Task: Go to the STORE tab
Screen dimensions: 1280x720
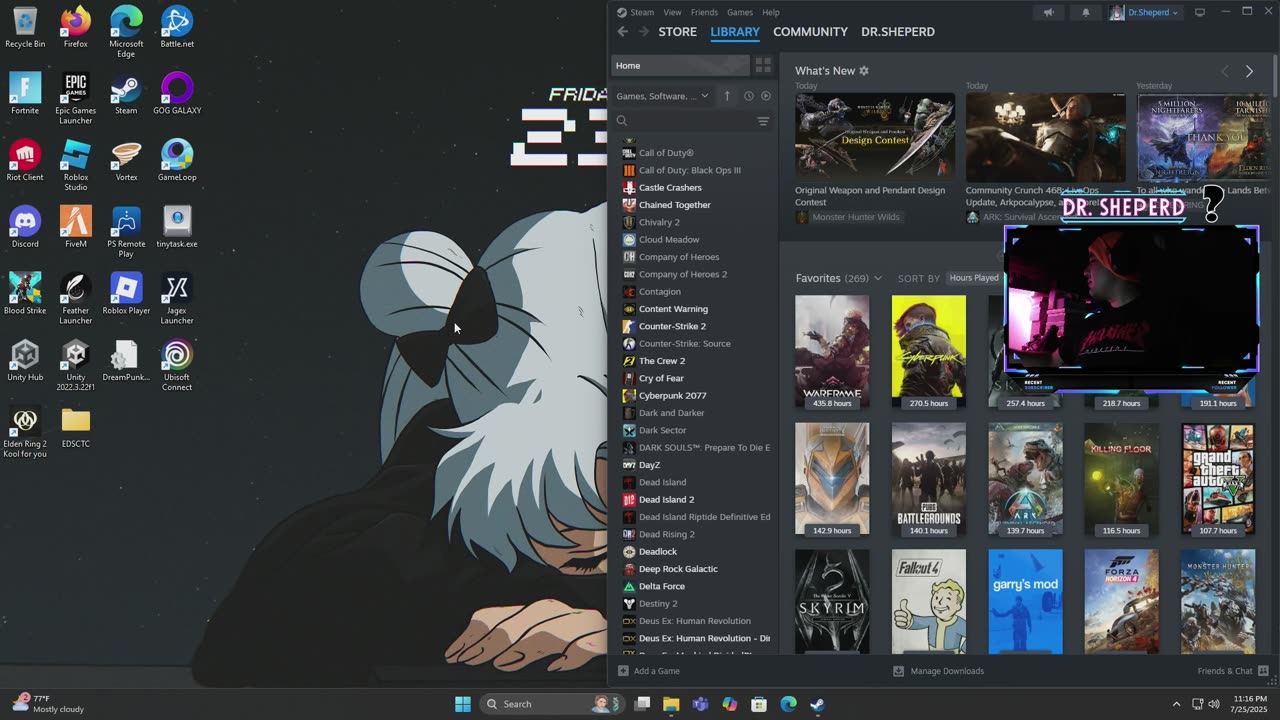Action: [677, 32]
